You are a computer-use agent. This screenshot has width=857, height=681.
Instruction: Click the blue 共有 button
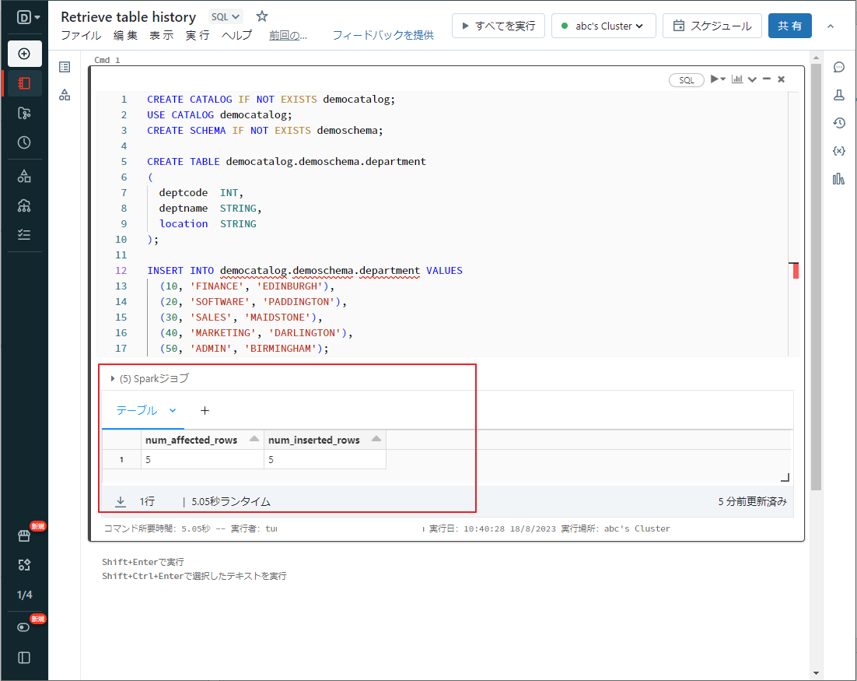(x=789, y=26)
